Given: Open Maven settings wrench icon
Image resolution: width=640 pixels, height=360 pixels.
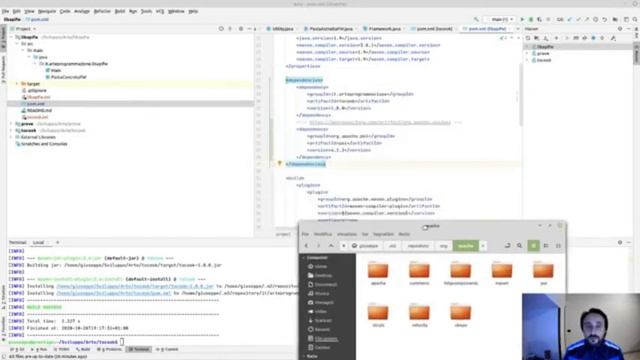Looking at the screenshot, I should pos(613,38).
